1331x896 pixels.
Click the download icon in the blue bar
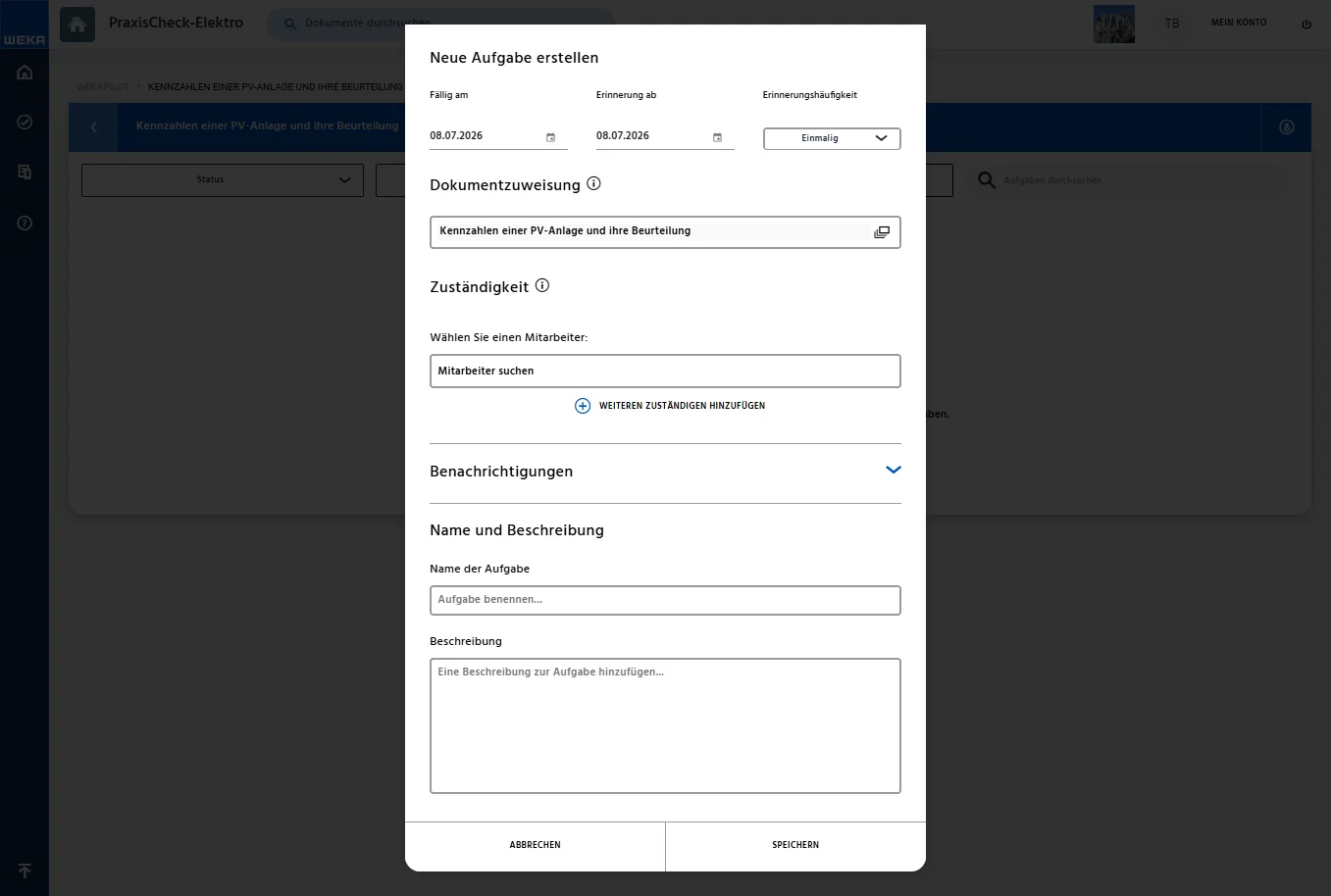pos(1287,127)
